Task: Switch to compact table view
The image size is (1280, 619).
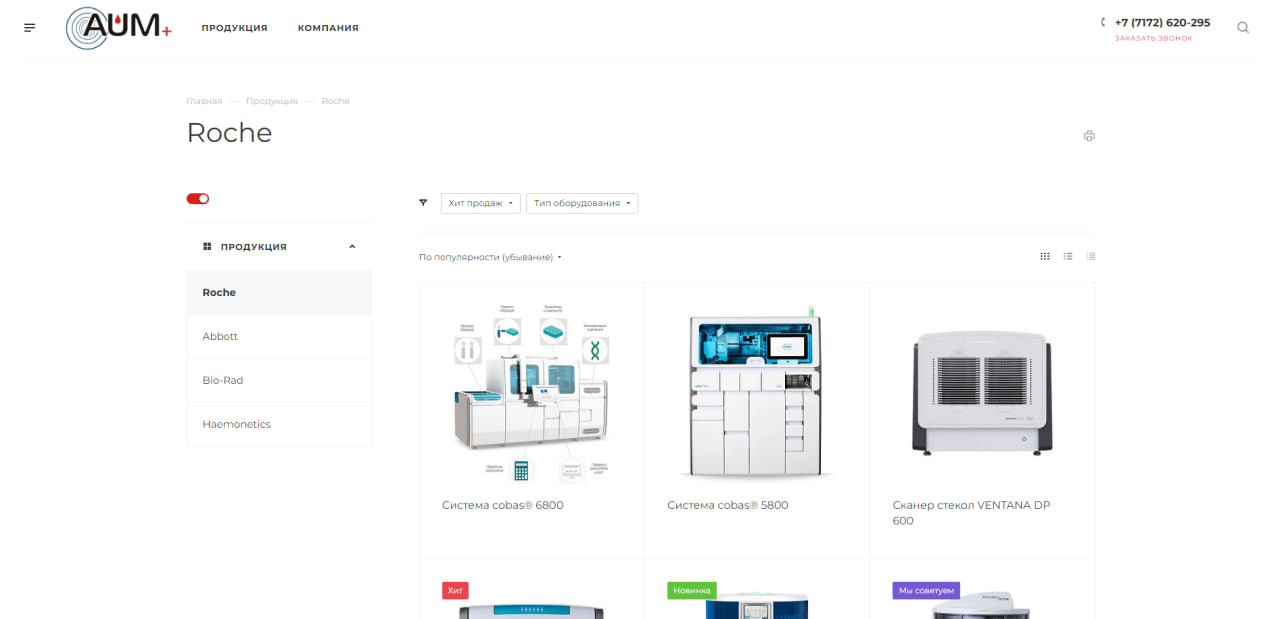Action: coord(1091,257)
